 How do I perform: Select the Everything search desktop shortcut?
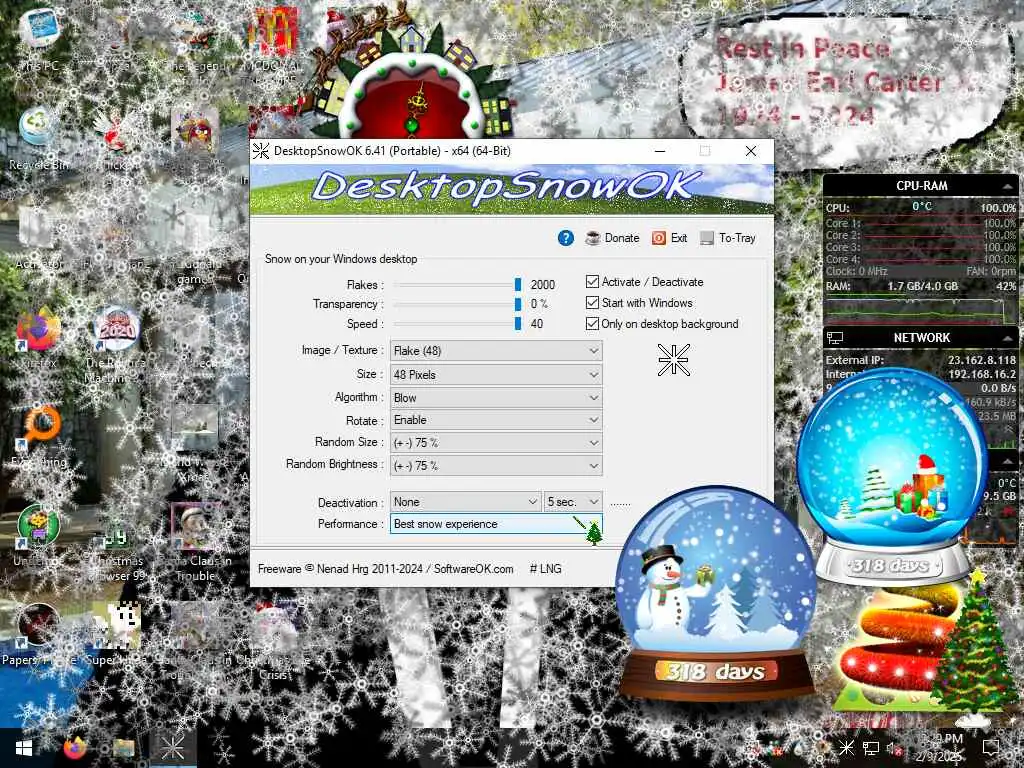[39, 436]
